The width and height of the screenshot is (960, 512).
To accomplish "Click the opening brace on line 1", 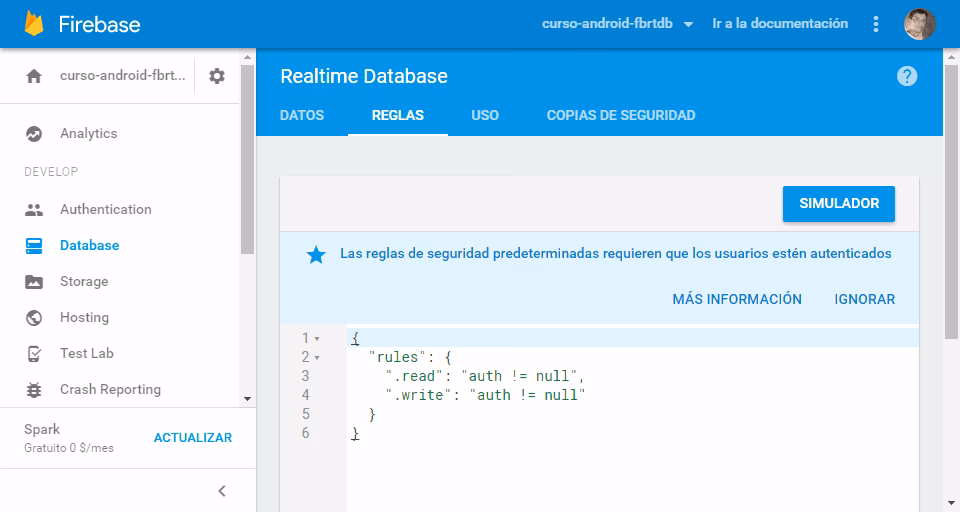I will click(x=355, y=338).
